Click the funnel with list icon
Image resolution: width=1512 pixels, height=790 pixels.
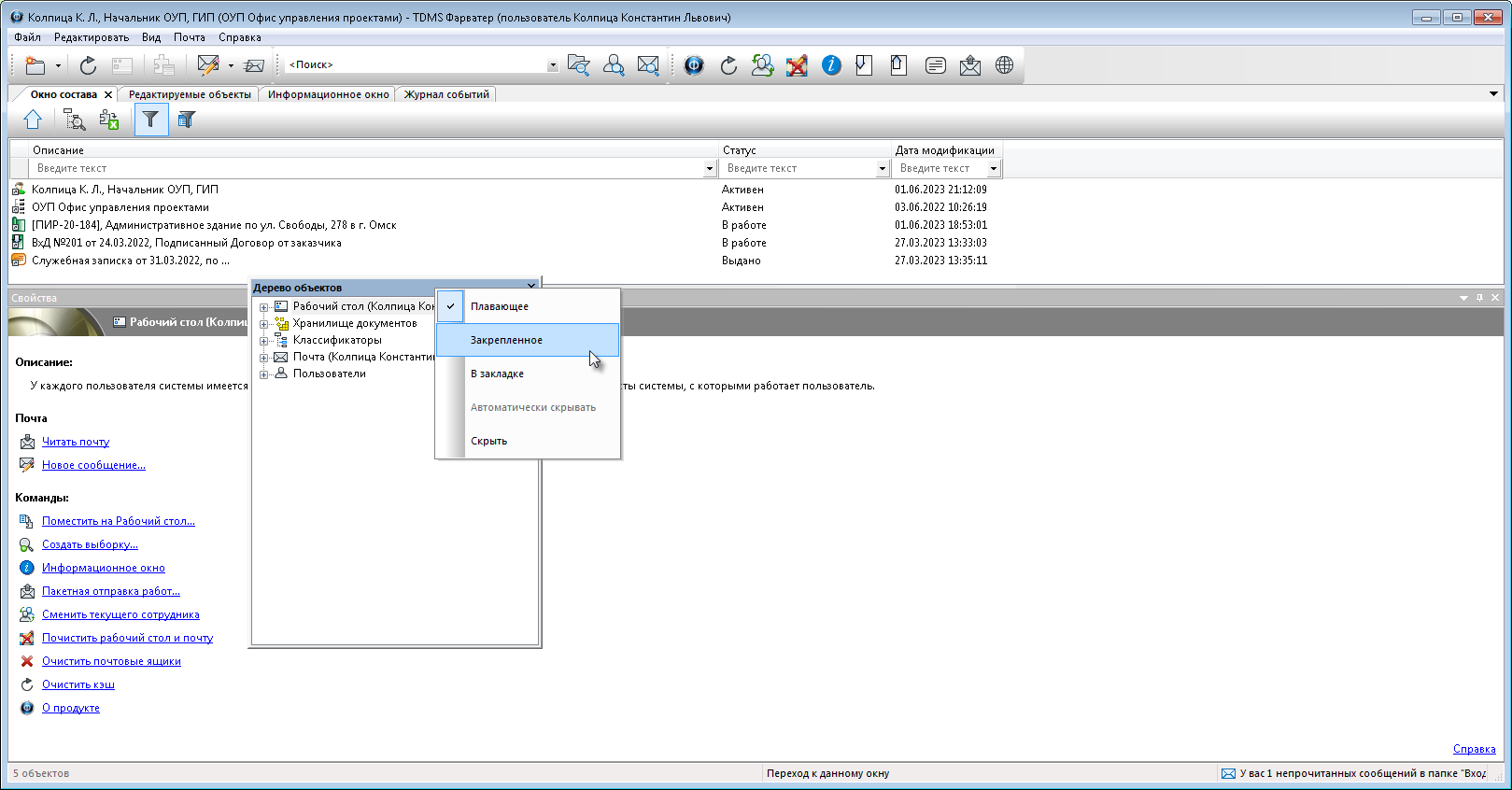point(187,120)
